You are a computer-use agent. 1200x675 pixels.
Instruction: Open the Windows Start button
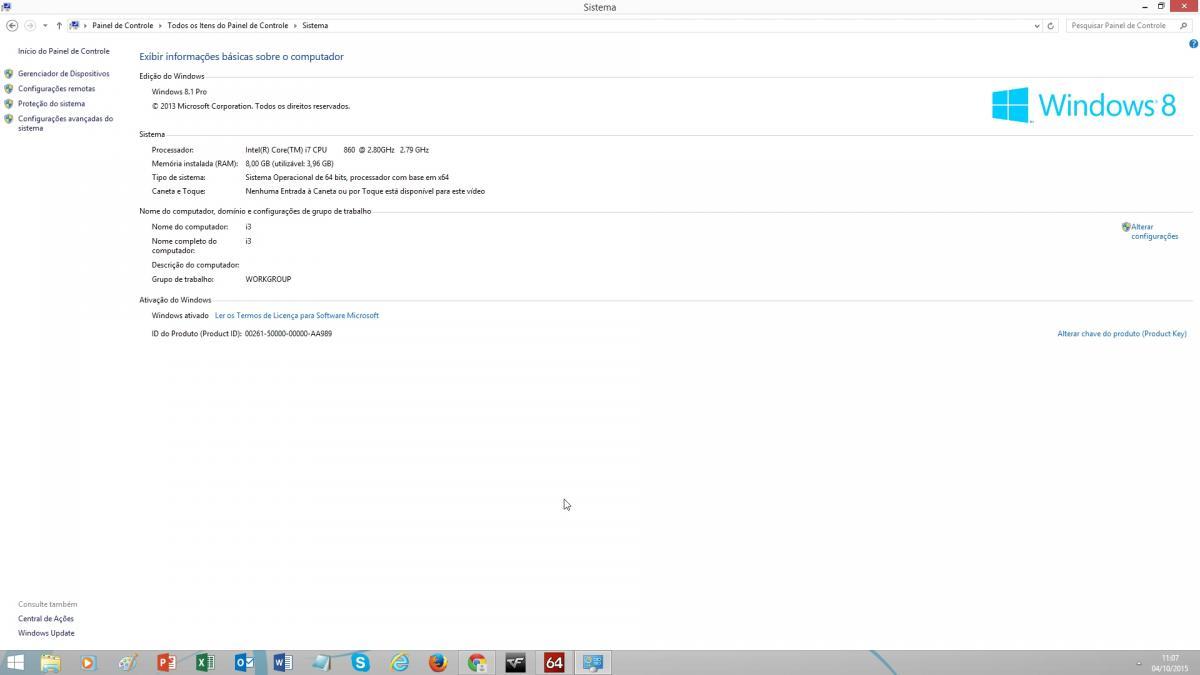coord(15,662)
